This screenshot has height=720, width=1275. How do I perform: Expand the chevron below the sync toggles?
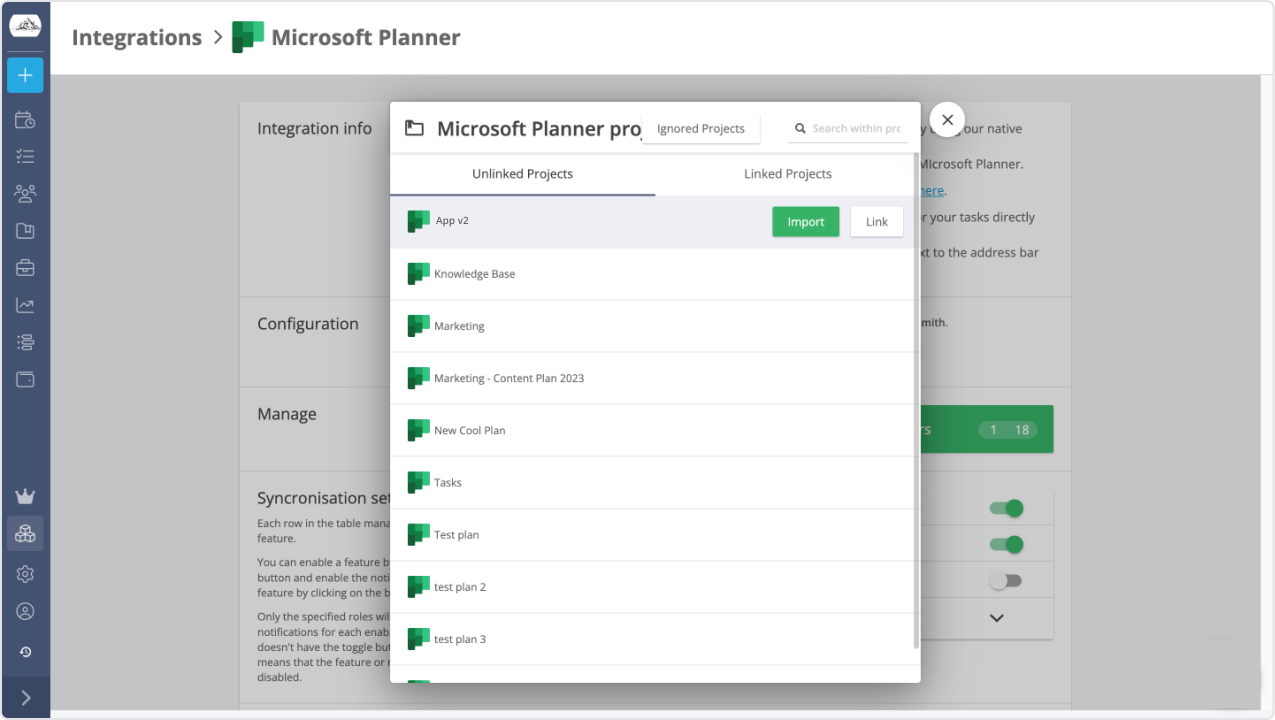(995, 618)
